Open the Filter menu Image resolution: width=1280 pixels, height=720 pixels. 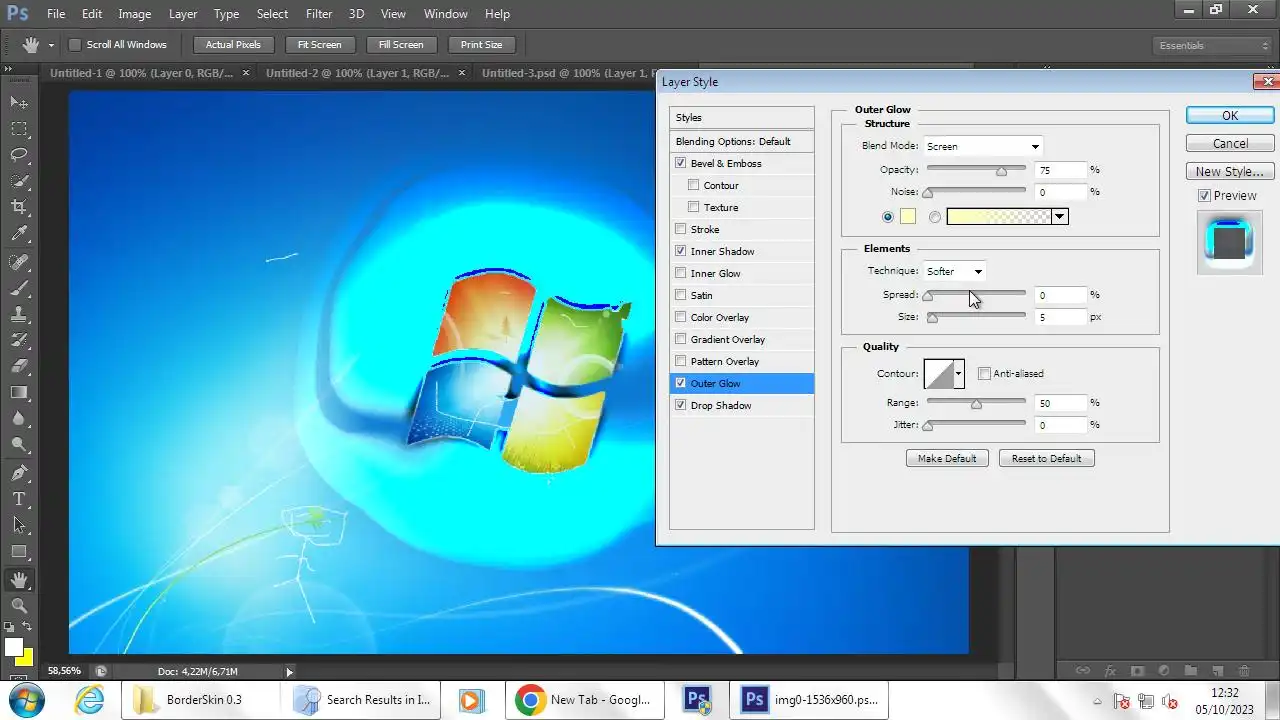(319, 14)
